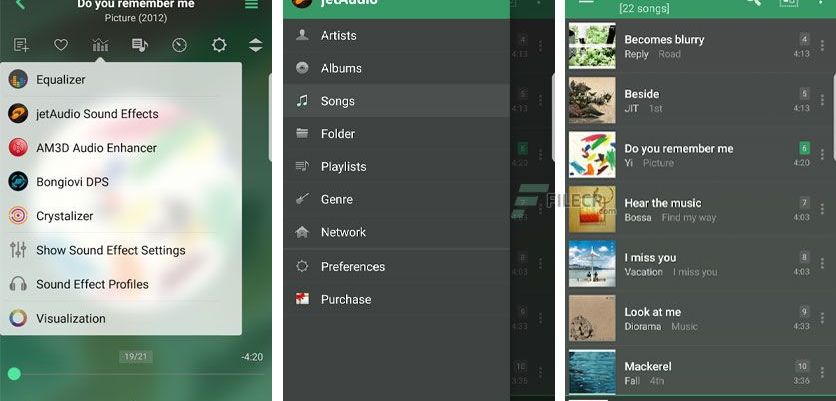Open the green hamburger menu in player screen
The height and width of the screenshot is (401, 836).
tap(251, 4)
